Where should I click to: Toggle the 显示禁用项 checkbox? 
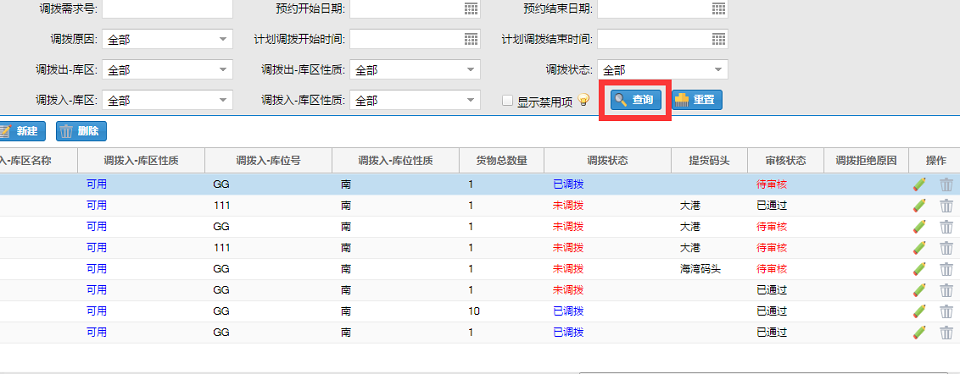[x=507, y=101]
